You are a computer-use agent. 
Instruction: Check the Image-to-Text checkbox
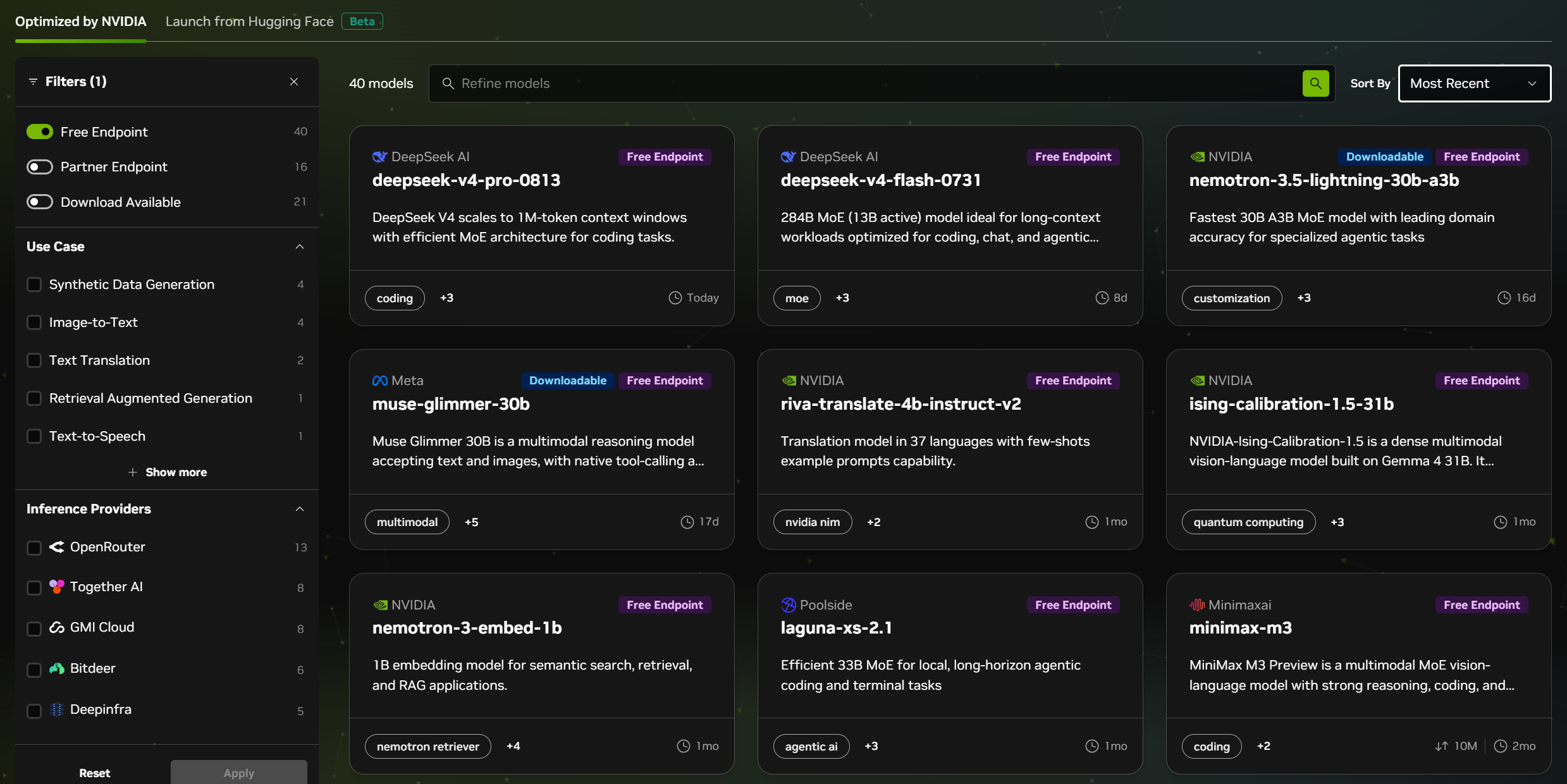(34, 322)
